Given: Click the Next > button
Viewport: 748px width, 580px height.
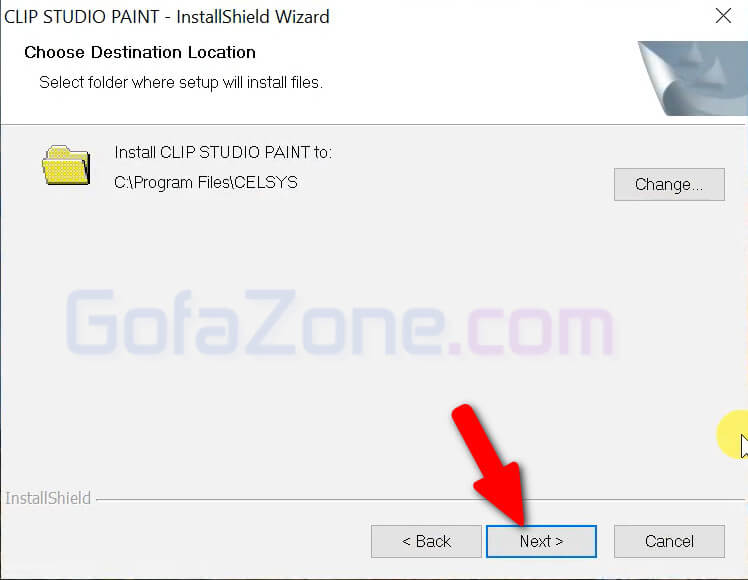Looking at the screenshot, I should (x=541, y=541).
